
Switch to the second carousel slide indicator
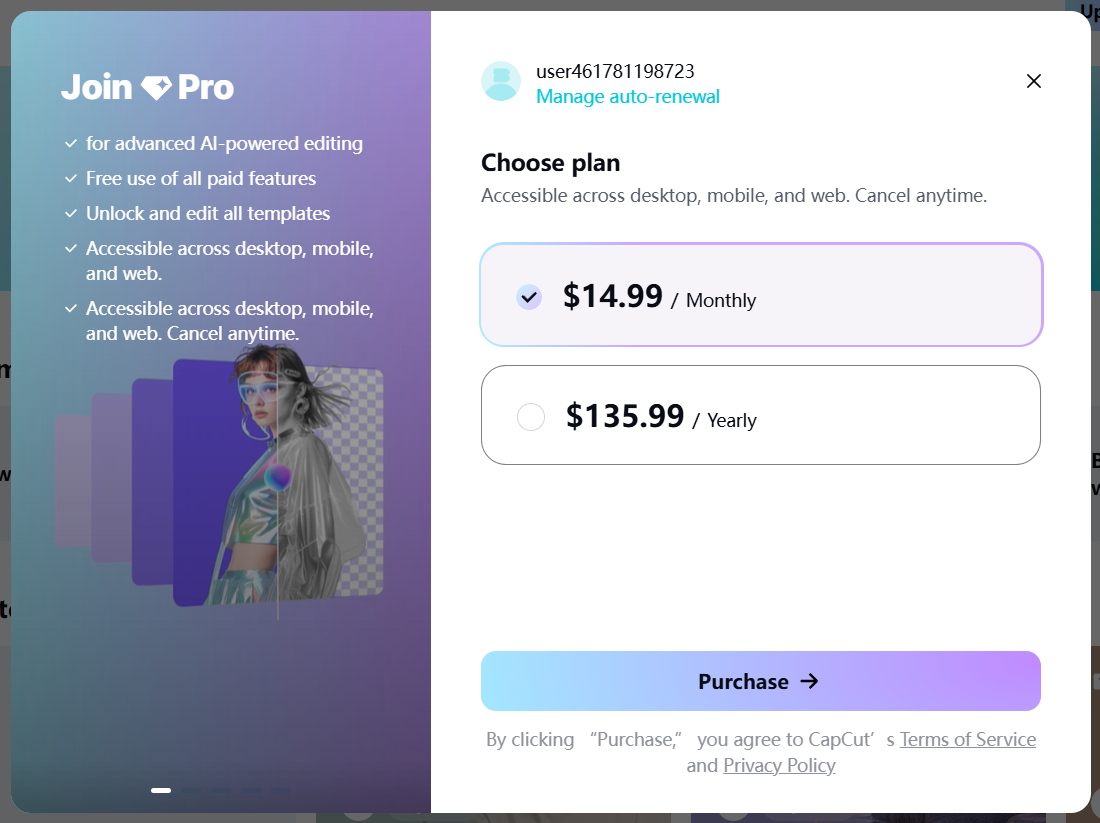pyautogui.click(x=191, y=791)
